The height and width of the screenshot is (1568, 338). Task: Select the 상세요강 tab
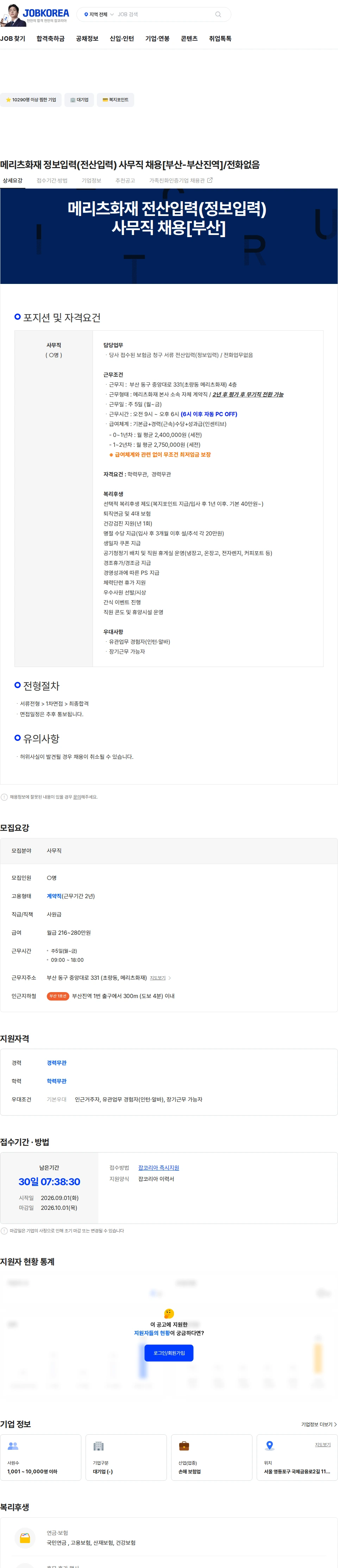tap(13, 181)
